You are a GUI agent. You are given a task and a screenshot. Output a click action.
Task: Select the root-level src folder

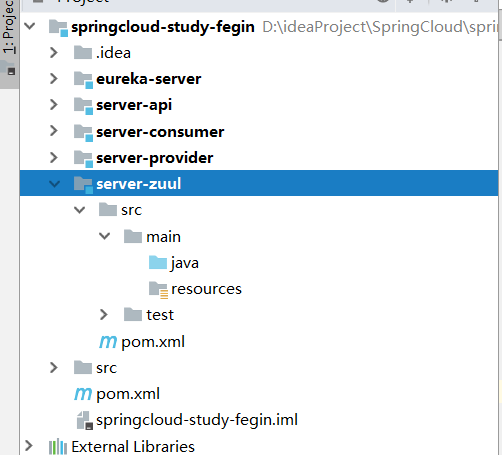tap(107, 368)
